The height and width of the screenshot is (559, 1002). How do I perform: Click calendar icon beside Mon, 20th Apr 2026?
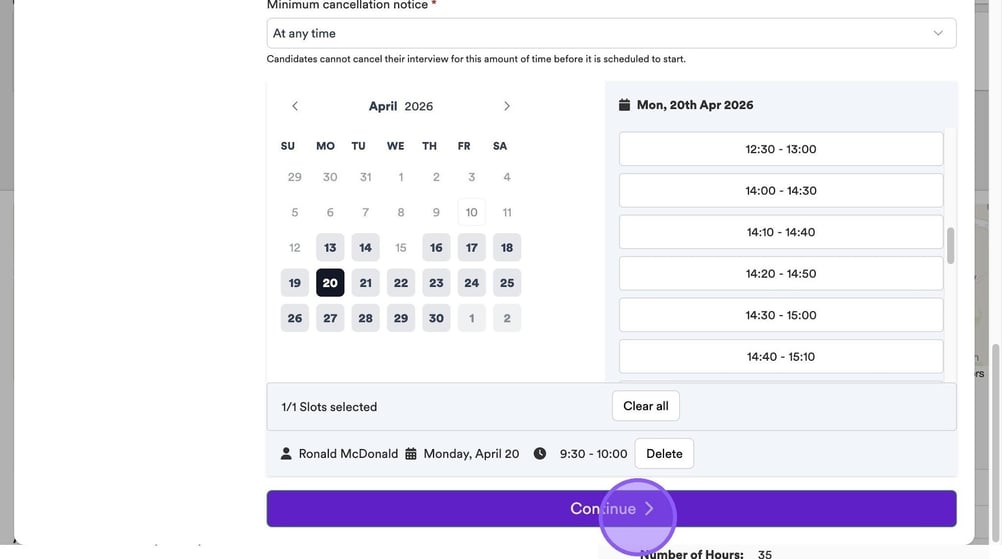pos(625,105)
